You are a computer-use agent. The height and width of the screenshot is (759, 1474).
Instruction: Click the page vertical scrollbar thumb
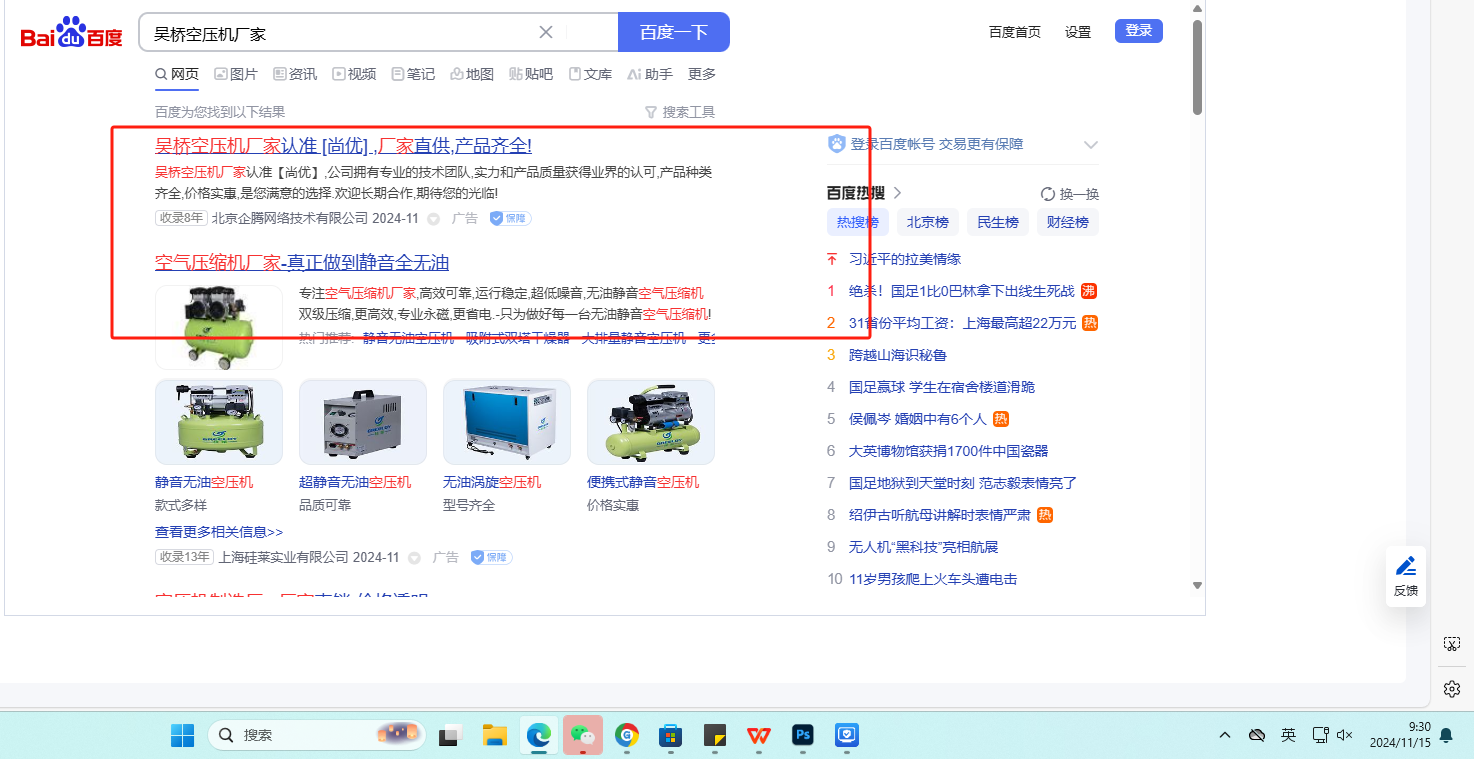[x=1197, y=67]
